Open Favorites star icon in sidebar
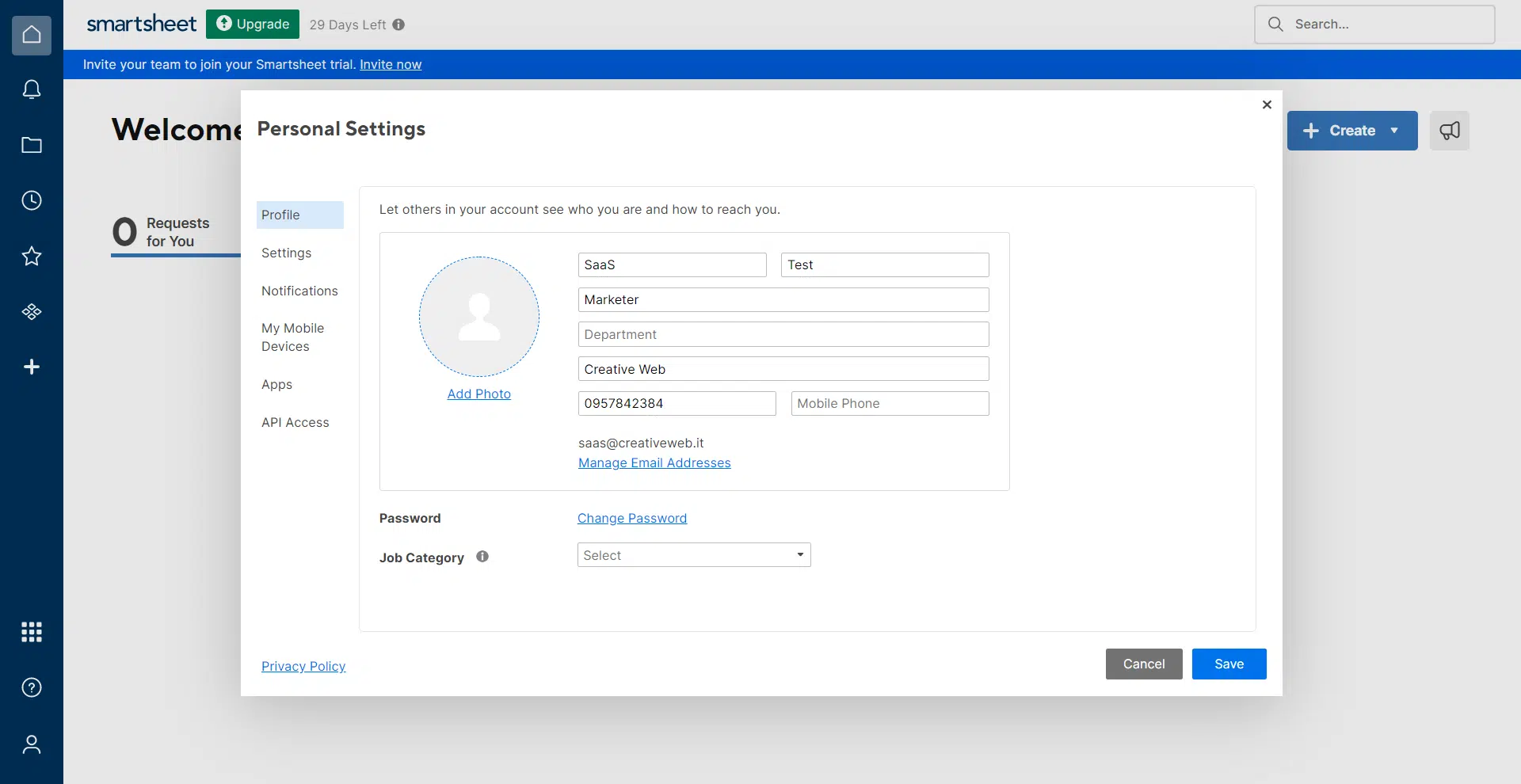Viewport: 1521px width, 784px height. (32, 256)
